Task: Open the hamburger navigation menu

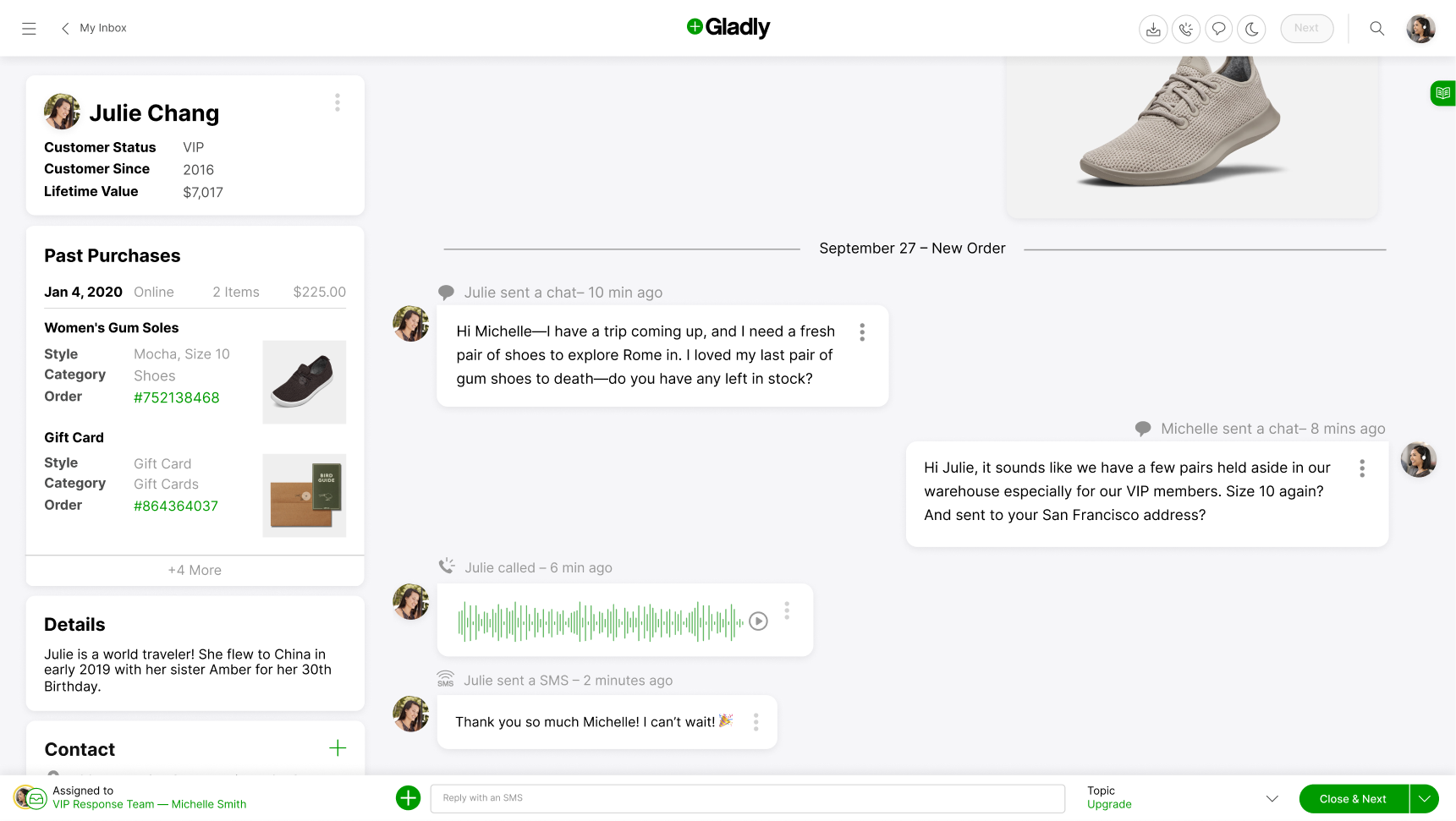Action: [29, 28]
